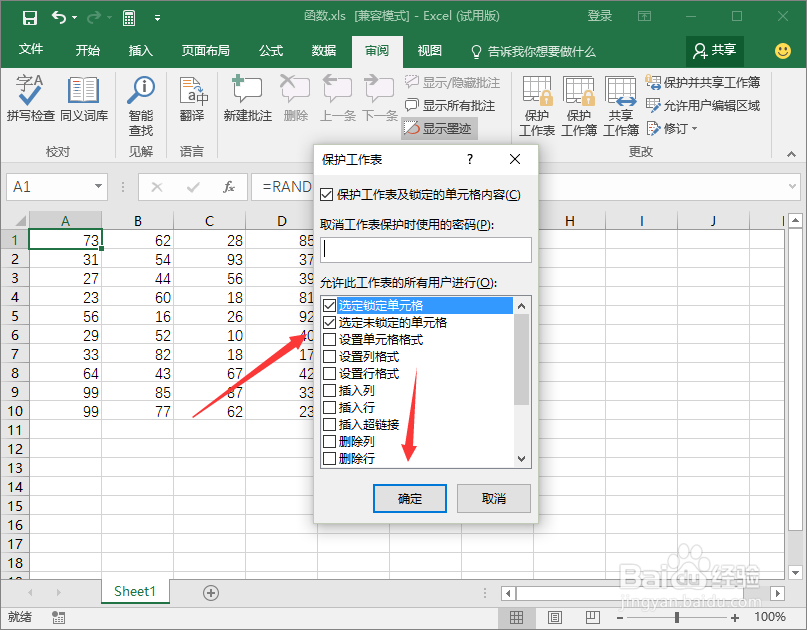Click Protect and Share Workbook (保护并共享工作簿)
807x630 pixels.
[x=703, y=82]
